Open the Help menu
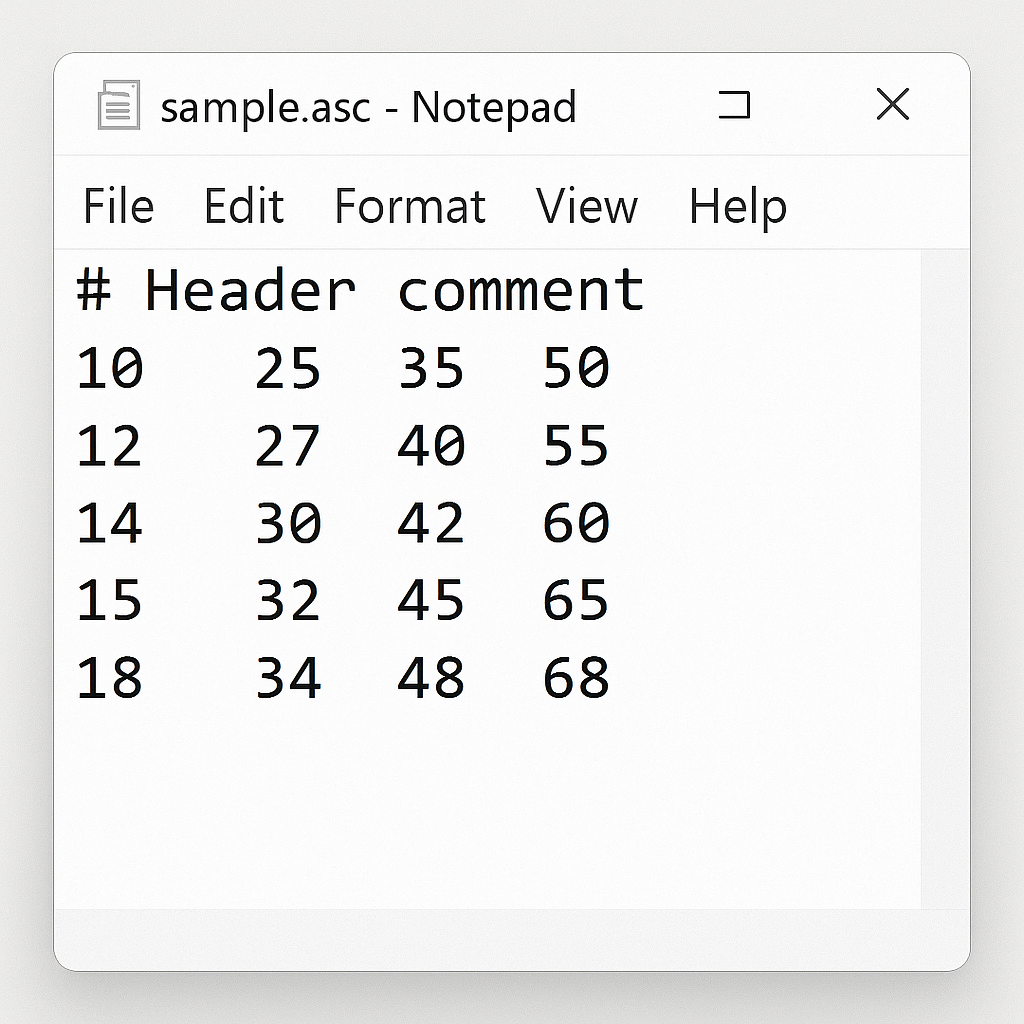The width and height of the screenshot is (1024, 1024). (738, 208)
